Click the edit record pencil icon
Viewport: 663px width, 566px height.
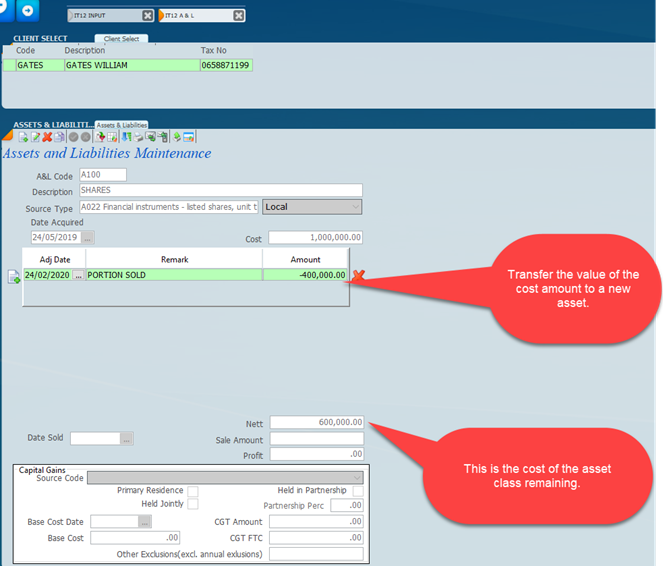pos(35,137)
